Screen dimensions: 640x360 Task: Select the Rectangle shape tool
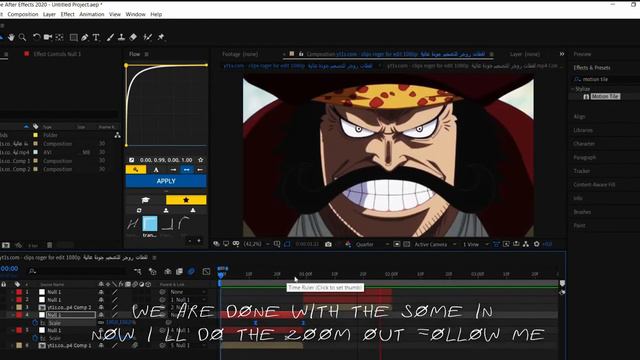coord(73,37)
